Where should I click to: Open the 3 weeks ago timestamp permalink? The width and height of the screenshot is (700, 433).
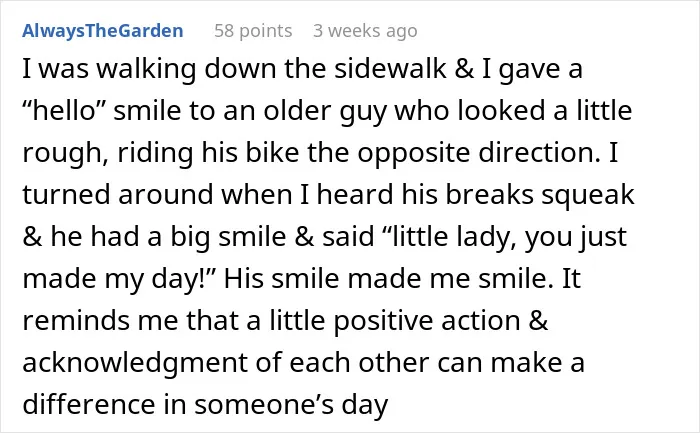coord(365,31)
